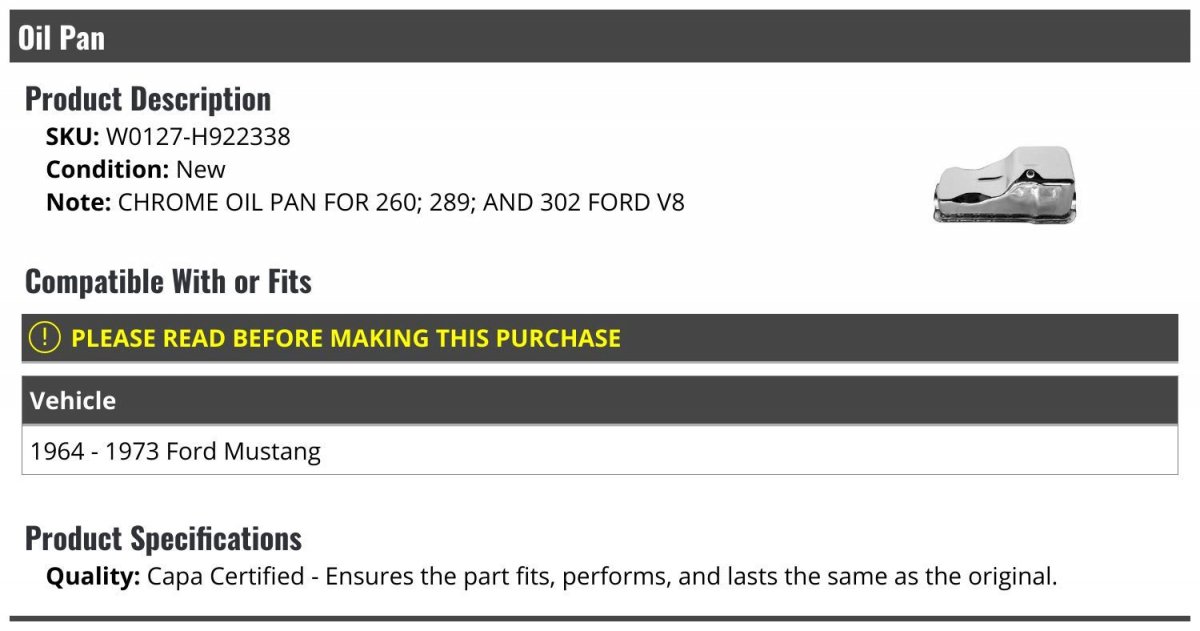
Task: Click the SKU number W0127-H922338
Action: 198,137
